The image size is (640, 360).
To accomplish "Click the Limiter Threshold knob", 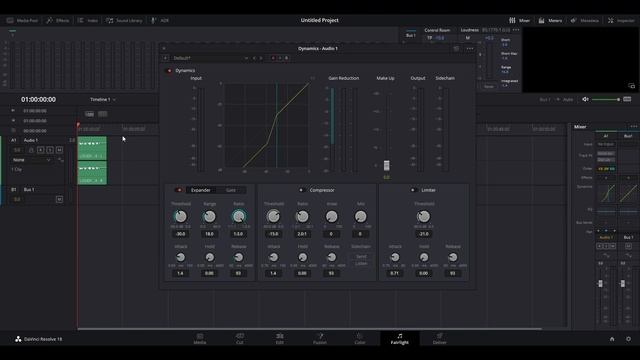I will point(424,216).
